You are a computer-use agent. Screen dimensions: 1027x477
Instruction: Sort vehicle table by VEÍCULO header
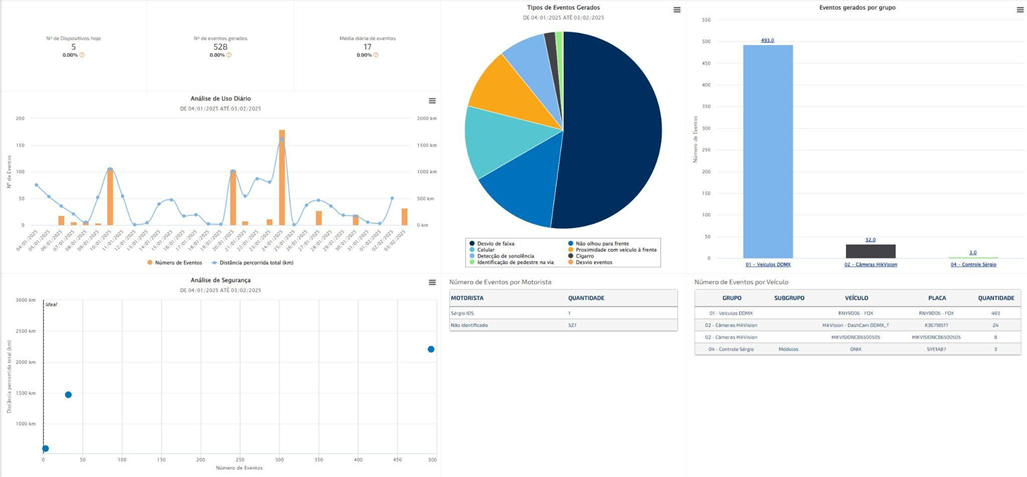857,297
